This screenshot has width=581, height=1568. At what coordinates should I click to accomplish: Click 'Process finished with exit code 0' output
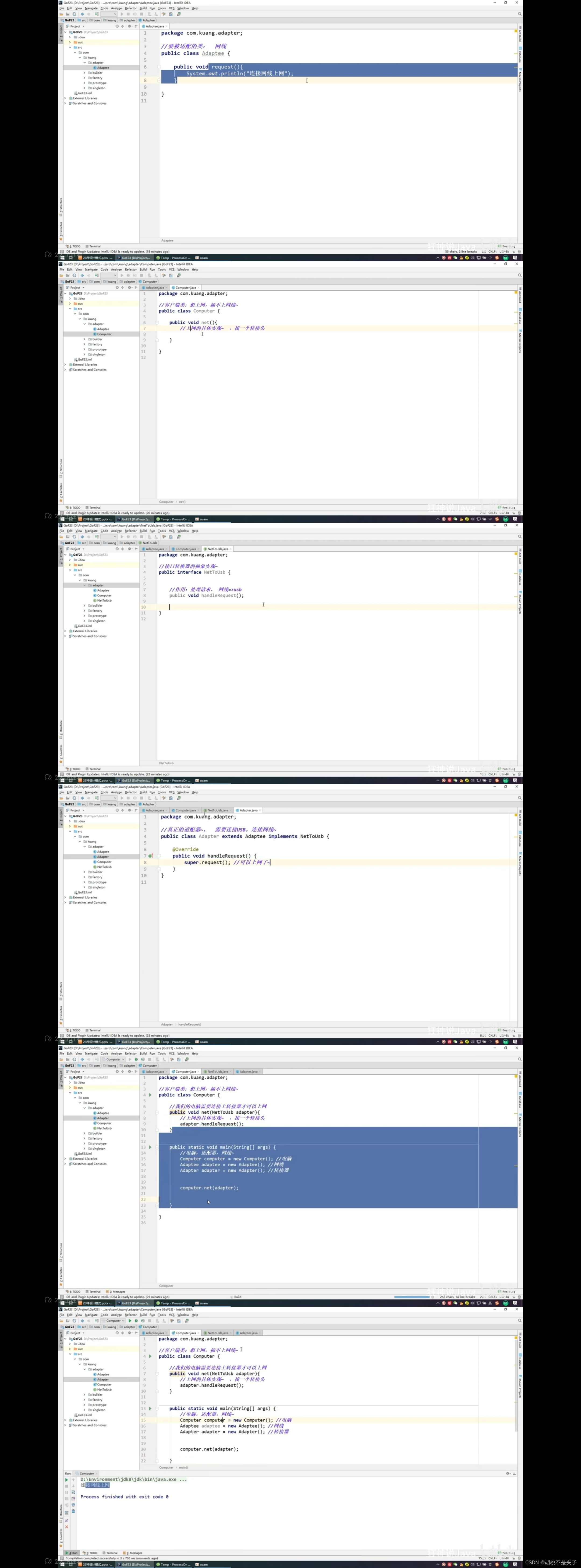click(124, 1497)
